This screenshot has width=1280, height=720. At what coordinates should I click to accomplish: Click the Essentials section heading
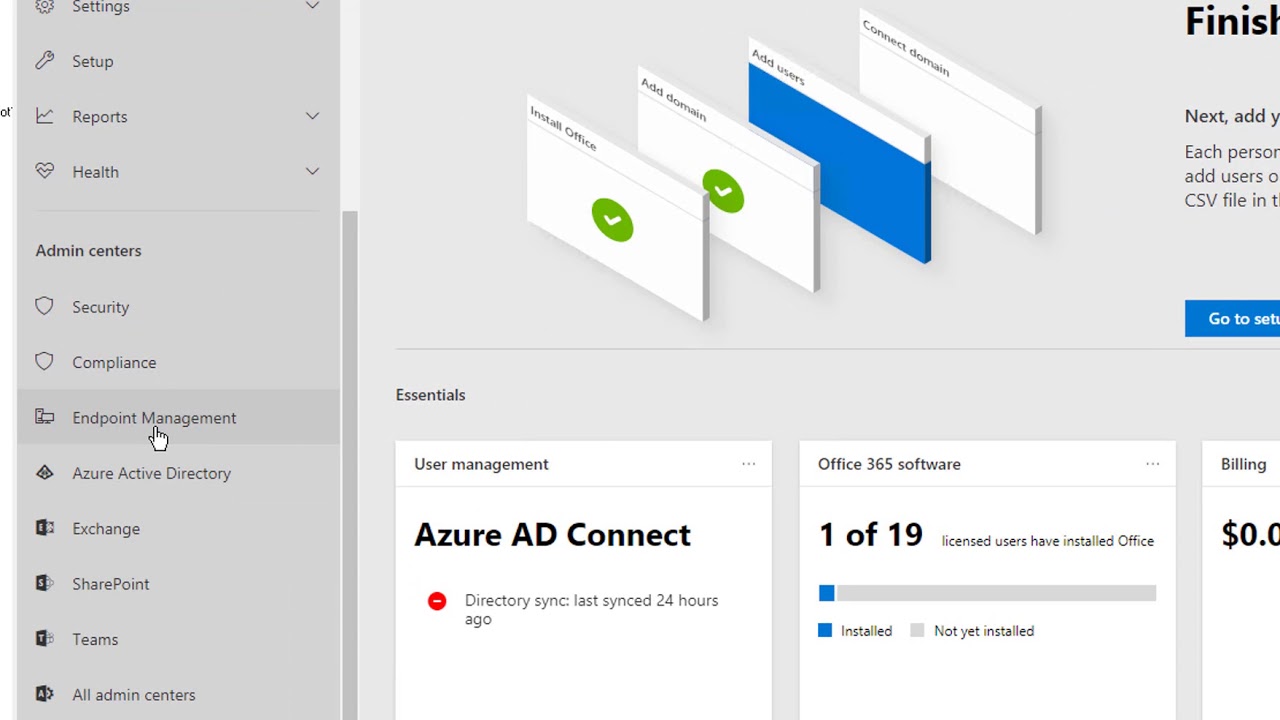pyautogui.click(x=430, y=394)
